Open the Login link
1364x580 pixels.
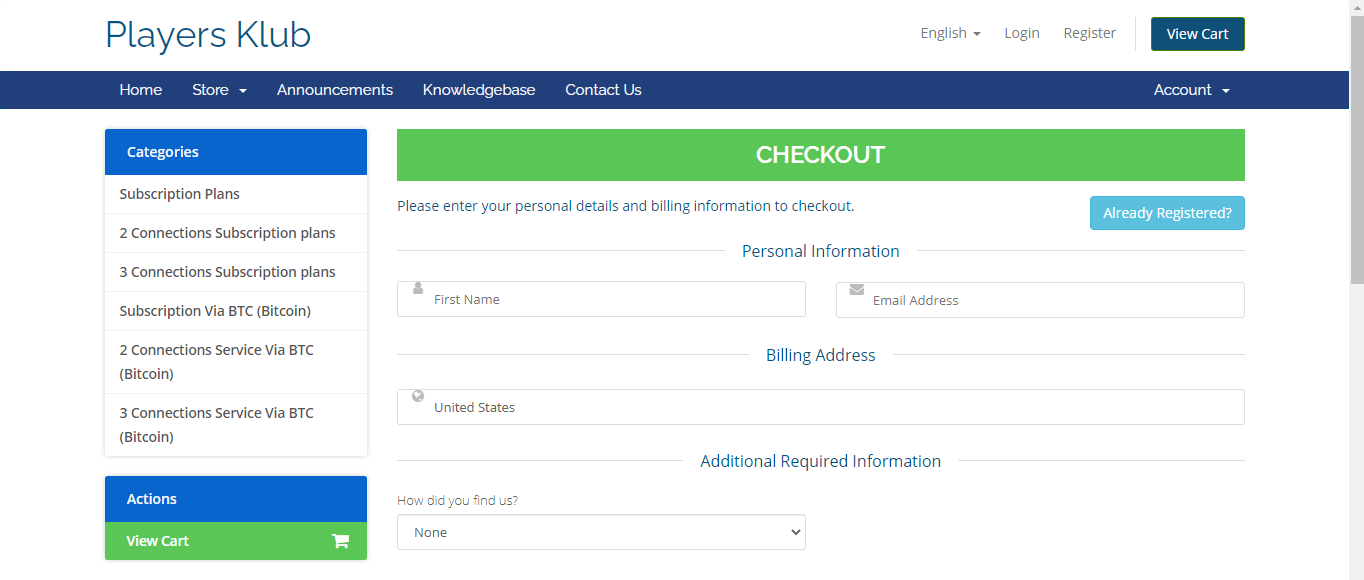[x=1022, y=33]
